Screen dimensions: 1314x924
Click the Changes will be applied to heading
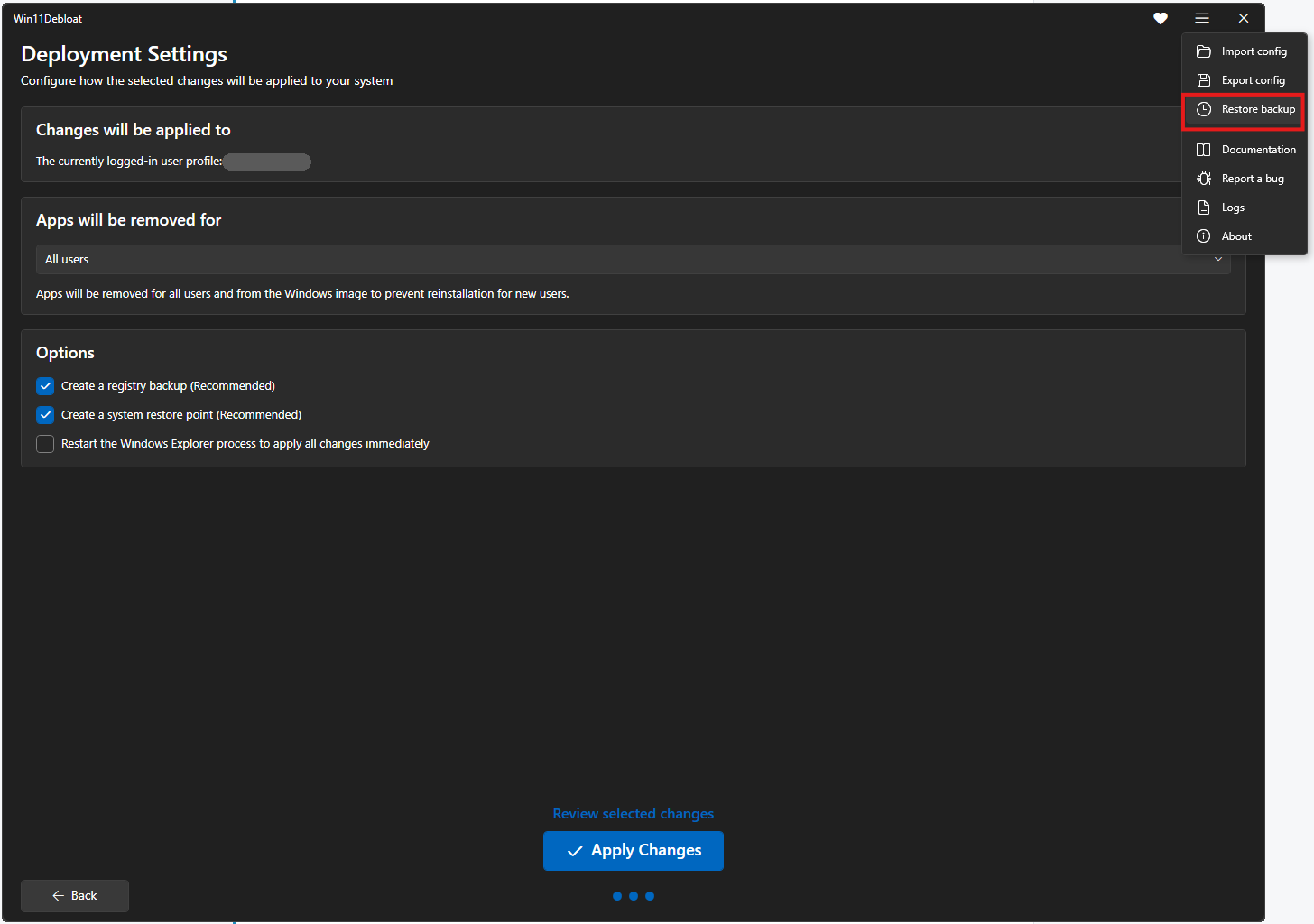tap(134, 130)
